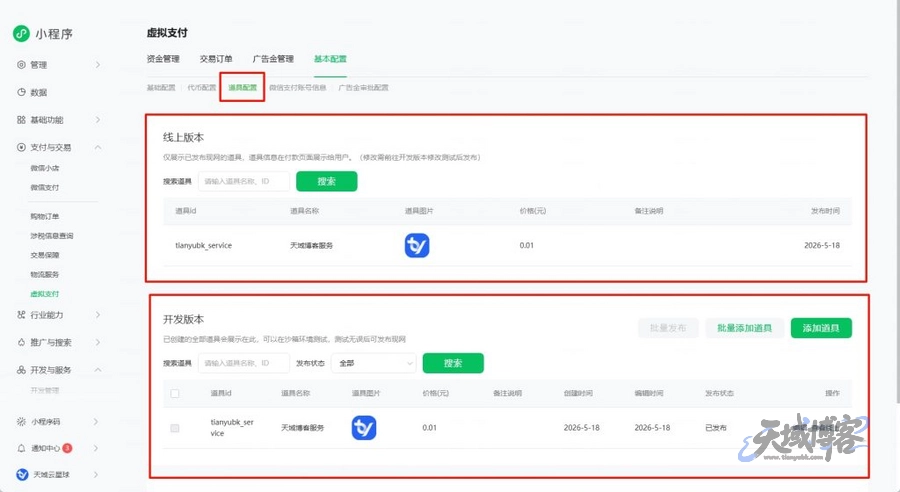Click the 支付与交易 circle icon
The width and height of the screenshot is (900, 492).
(x=21, y=147)
